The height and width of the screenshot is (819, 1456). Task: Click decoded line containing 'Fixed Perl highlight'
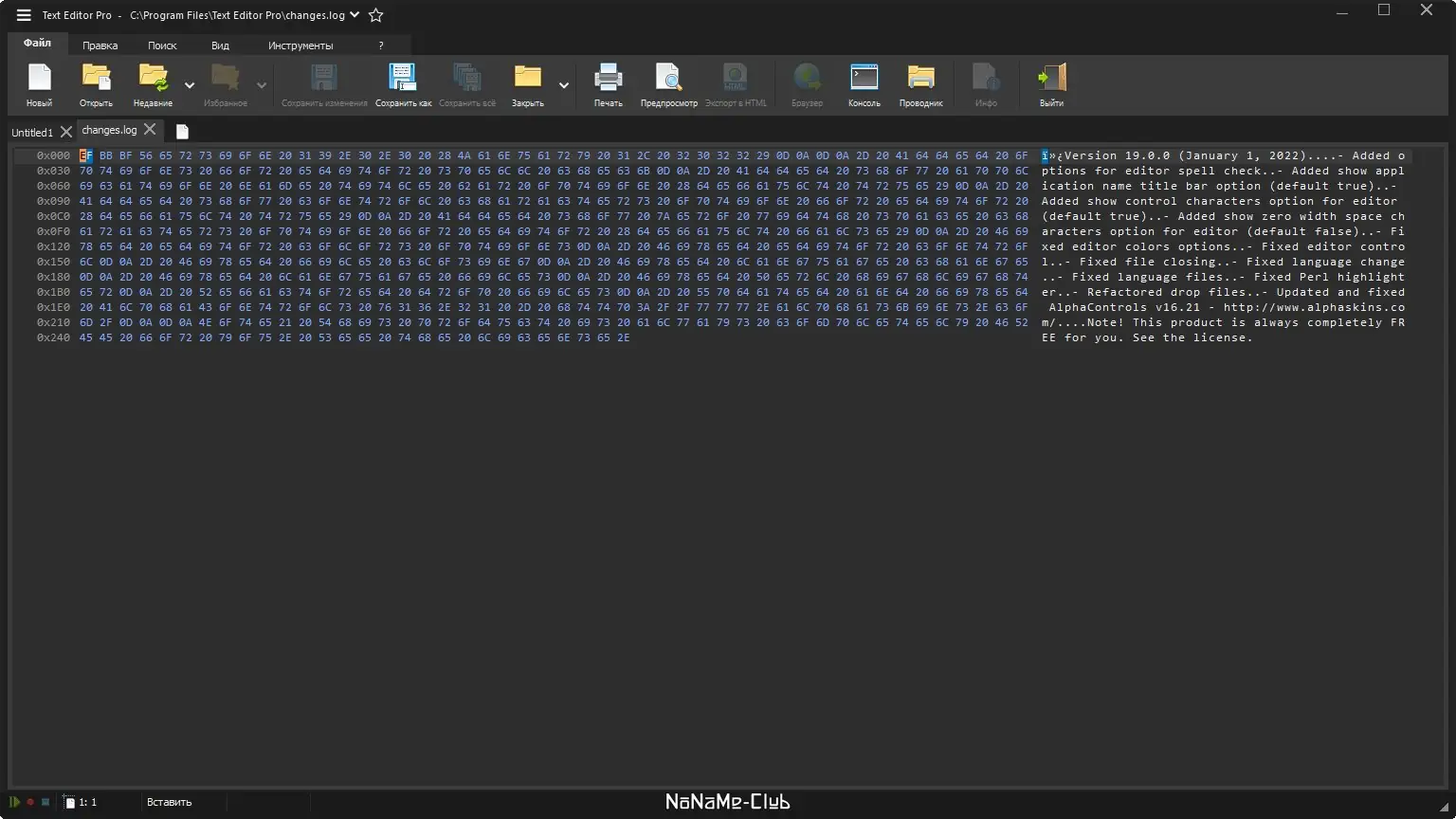1223,277
